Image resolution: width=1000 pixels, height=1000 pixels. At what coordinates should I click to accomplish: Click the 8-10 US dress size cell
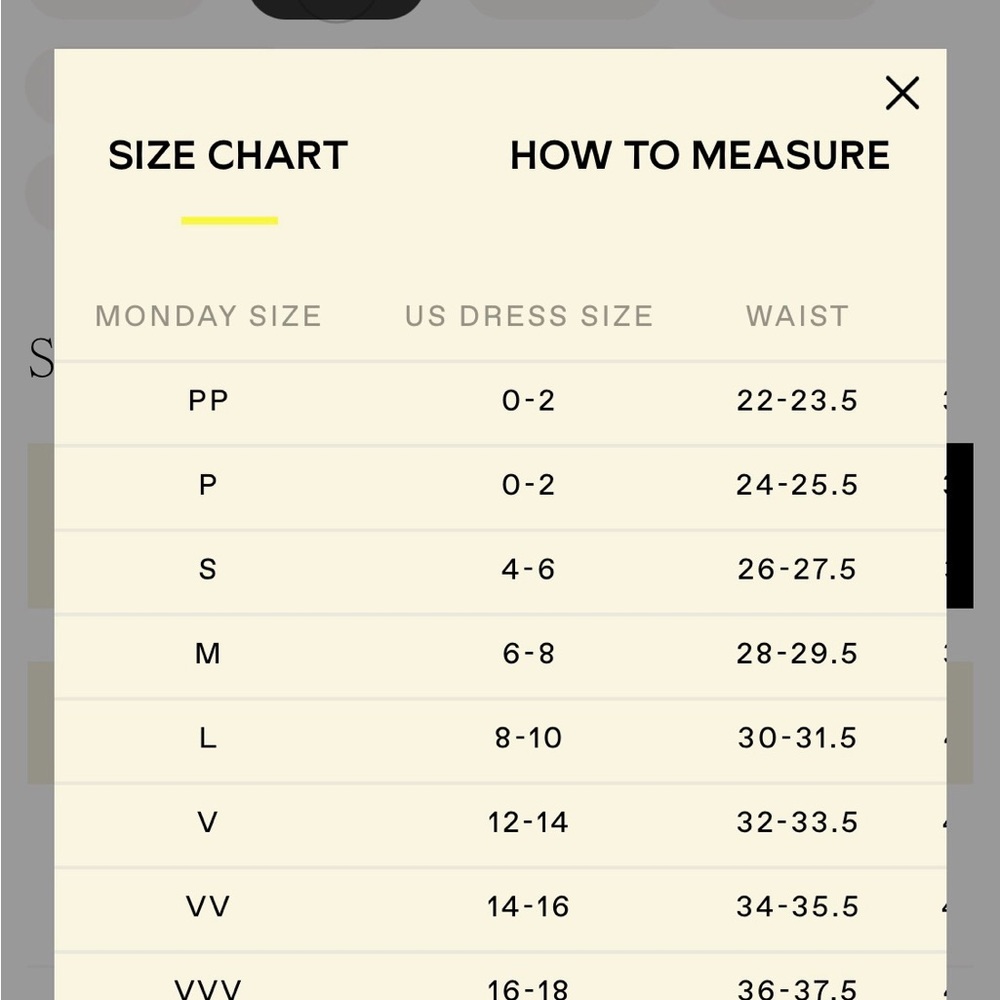529,738
